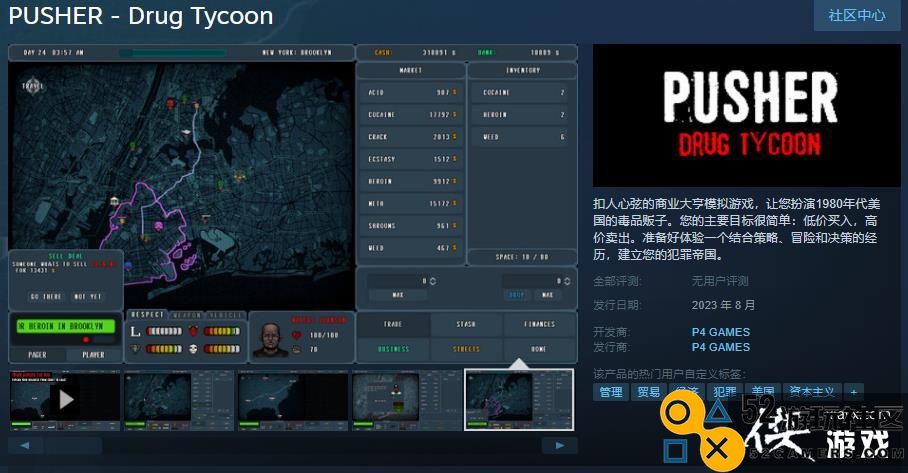This screenshot has width=908, height=473.
Task: Click GO THERE in sell deal popup
Action: coord(46,296)
